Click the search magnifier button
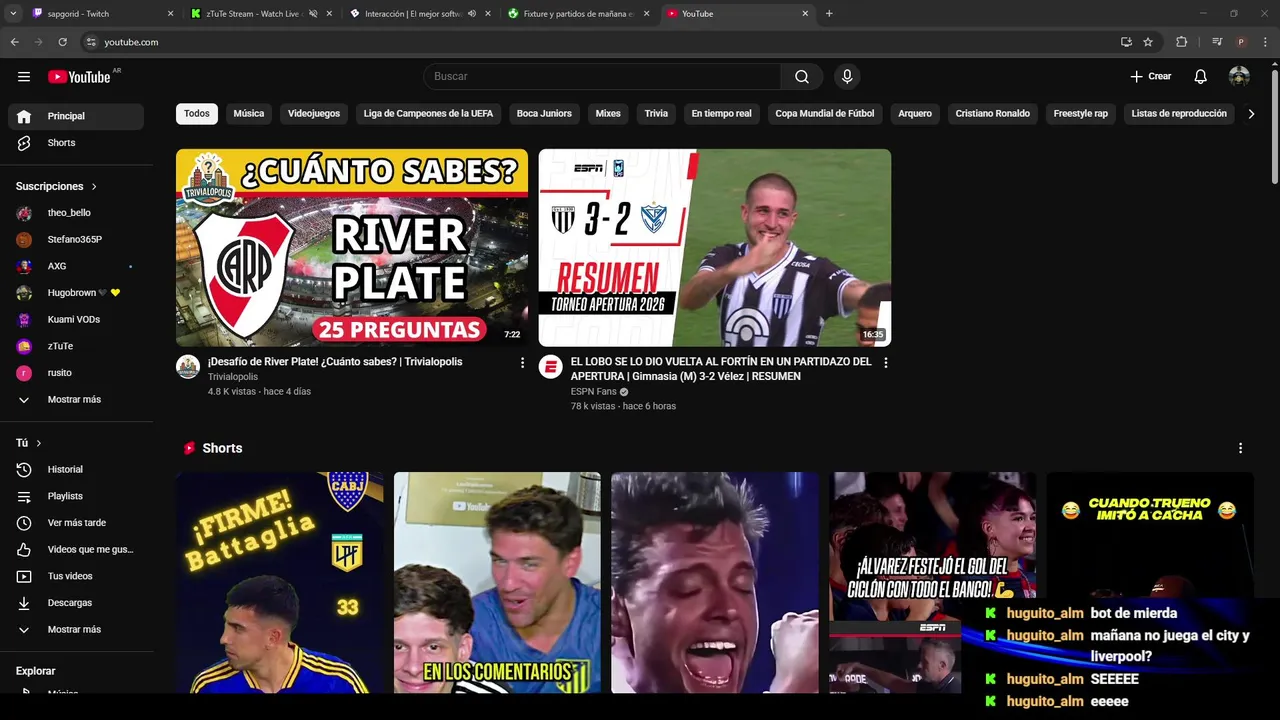 click(802, 77)
